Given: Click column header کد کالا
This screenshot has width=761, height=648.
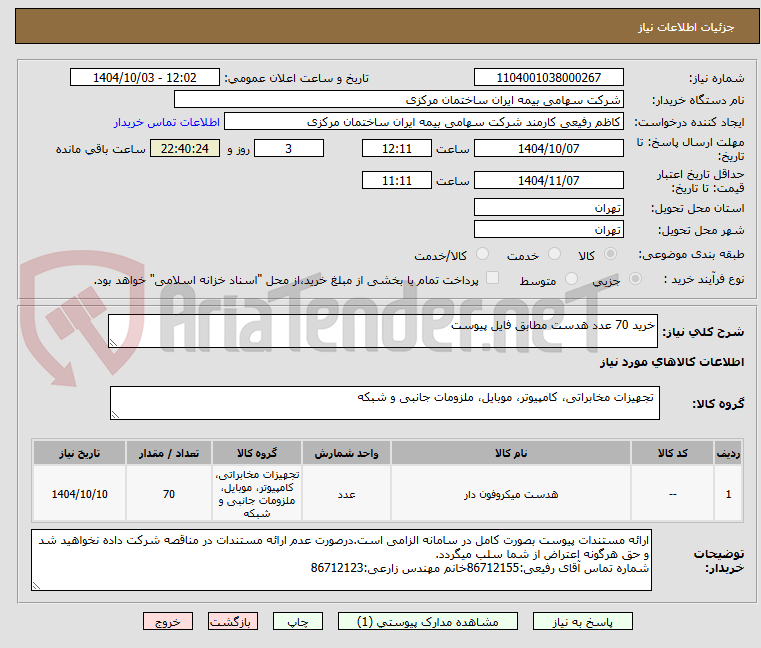Looking at the screenshot, I should click(x=673, y=453).
